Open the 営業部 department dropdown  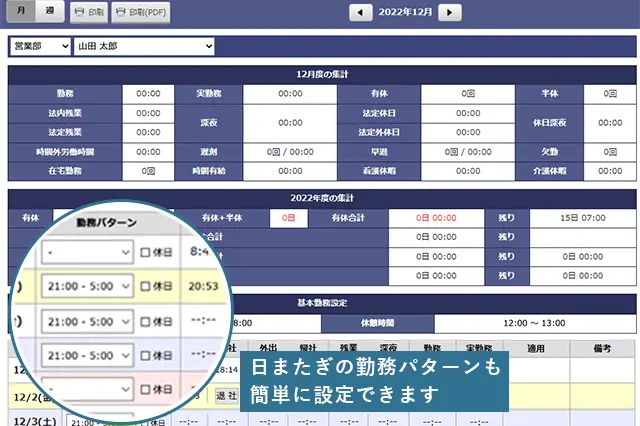coord(40,46)
